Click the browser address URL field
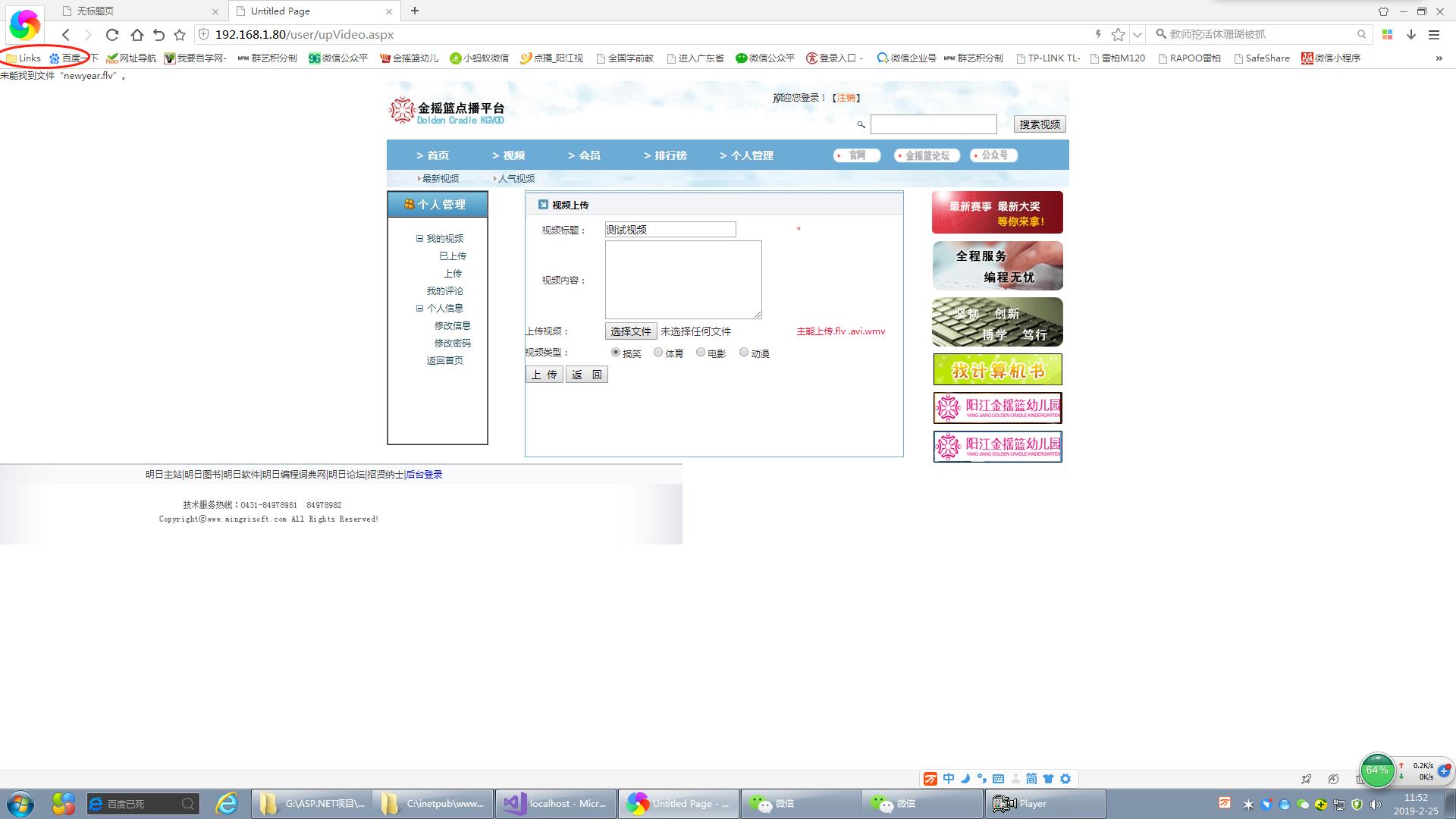 (645, 34)
